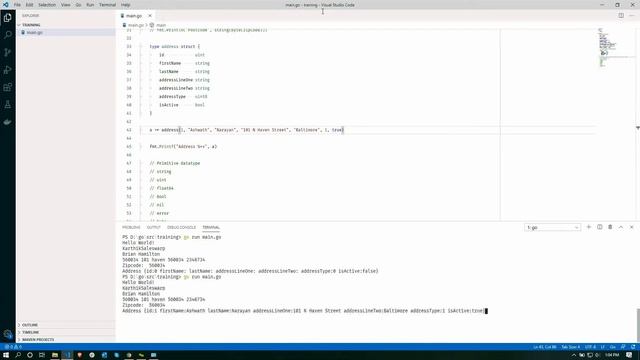Open the Run and Debug view
640x360 pixels.
(7, 70)
